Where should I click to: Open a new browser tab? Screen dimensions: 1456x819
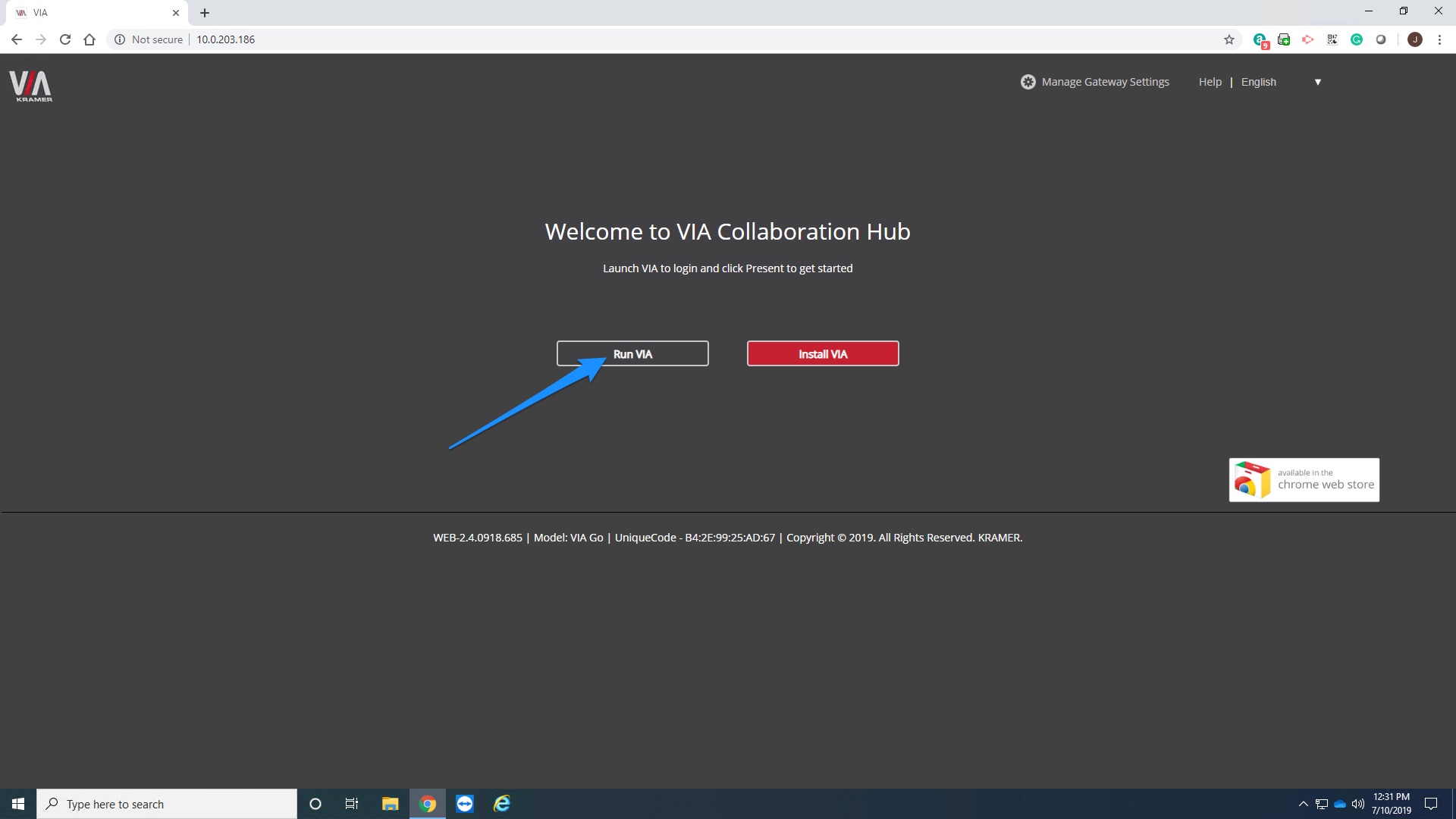click(205, 13)
